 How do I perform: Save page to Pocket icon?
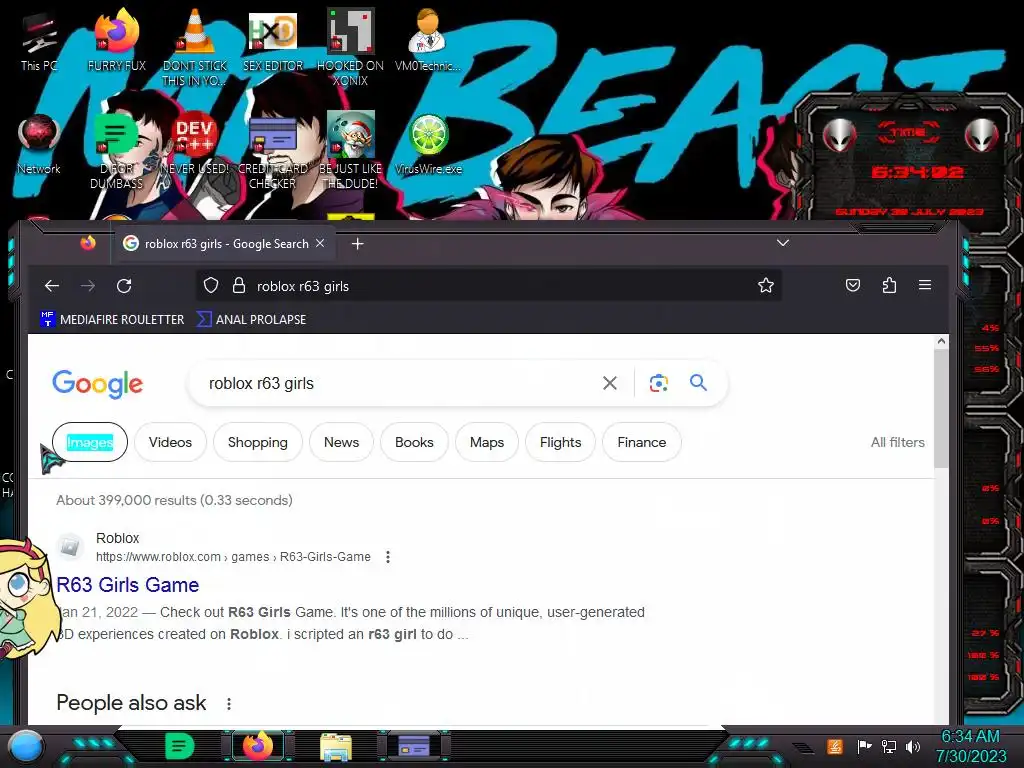coord(852,285)
